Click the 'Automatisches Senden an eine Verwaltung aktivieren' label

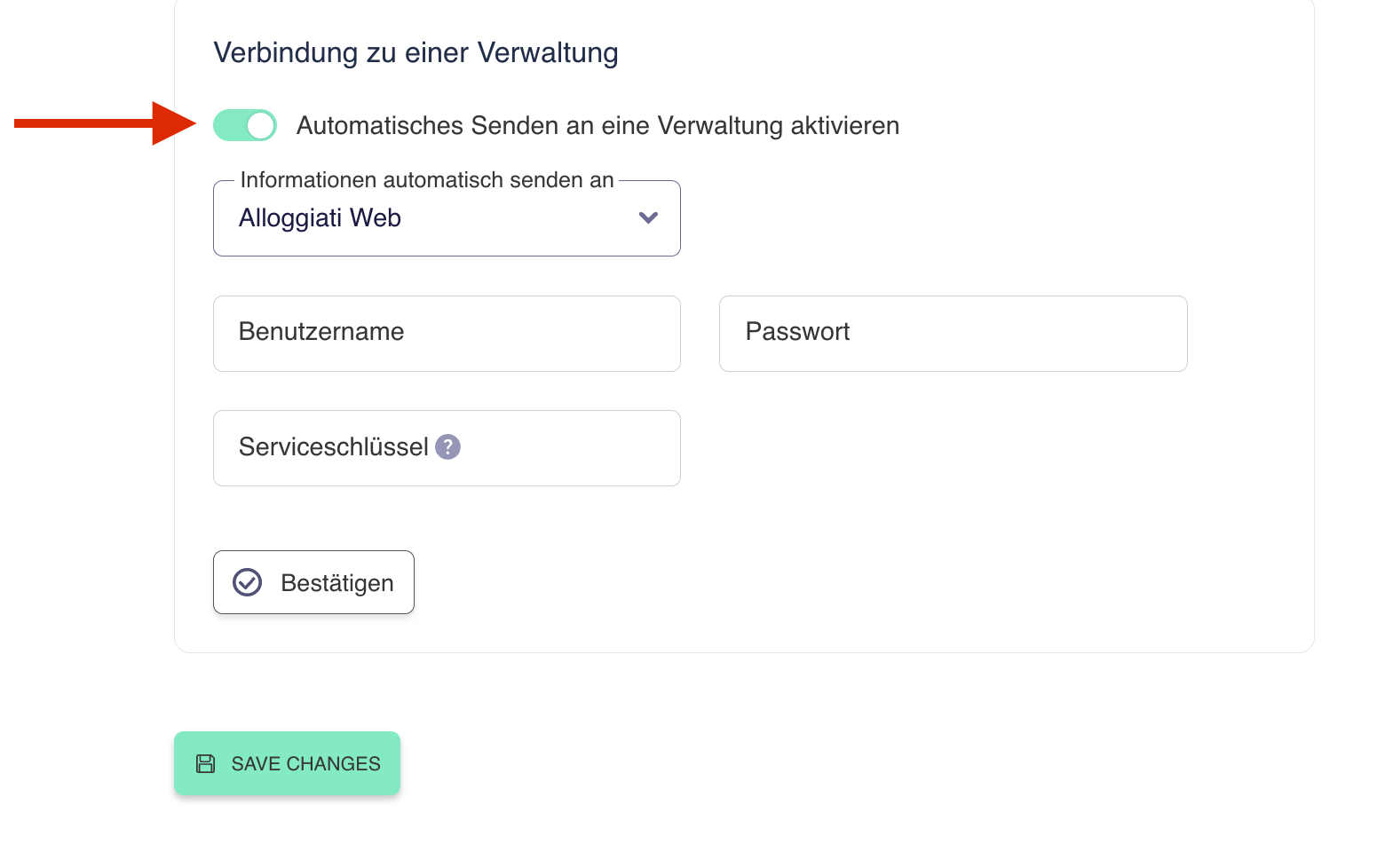tap(598, 126)
